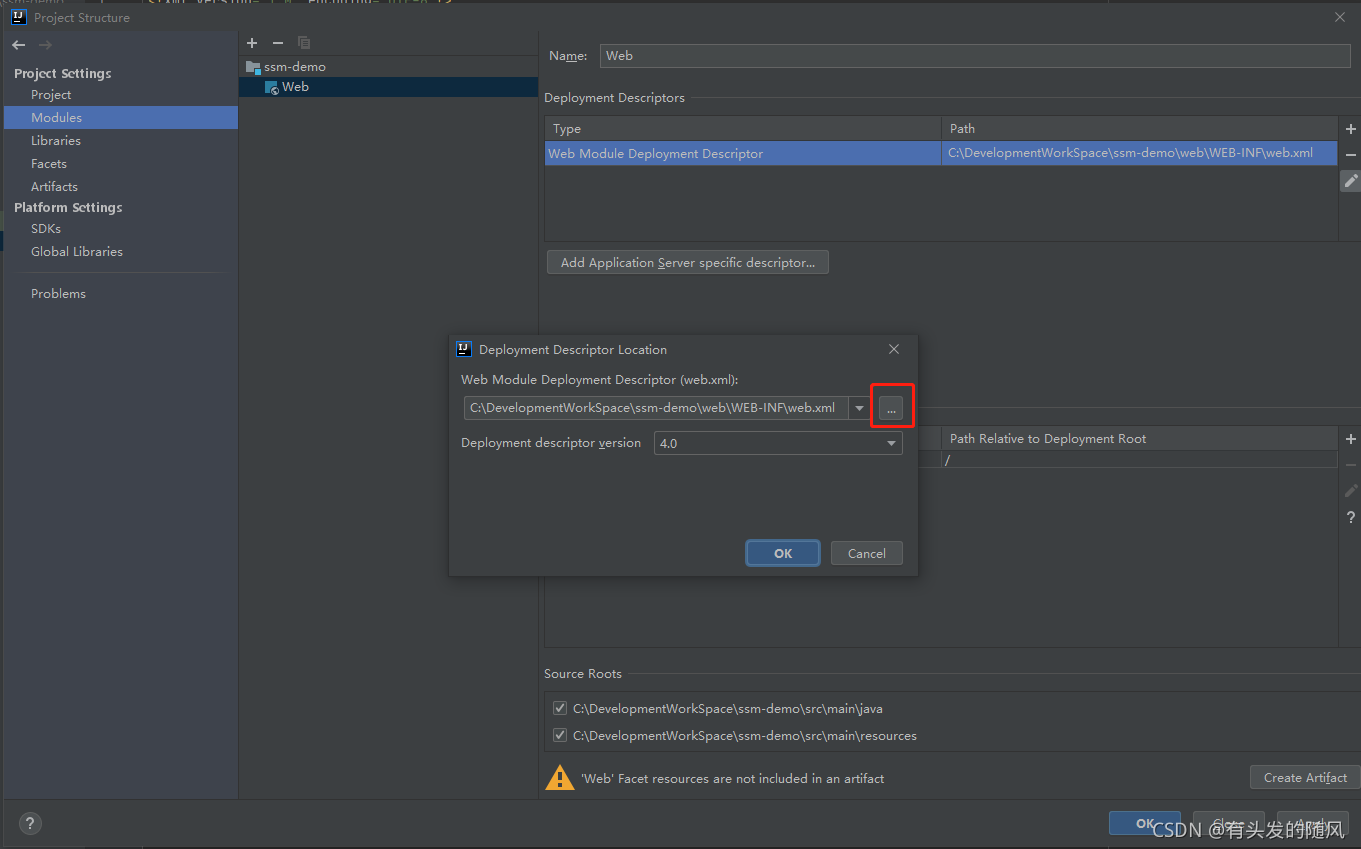Select ssm-demo module in tree
The image size is (1361, 849).
click(295, 67)
